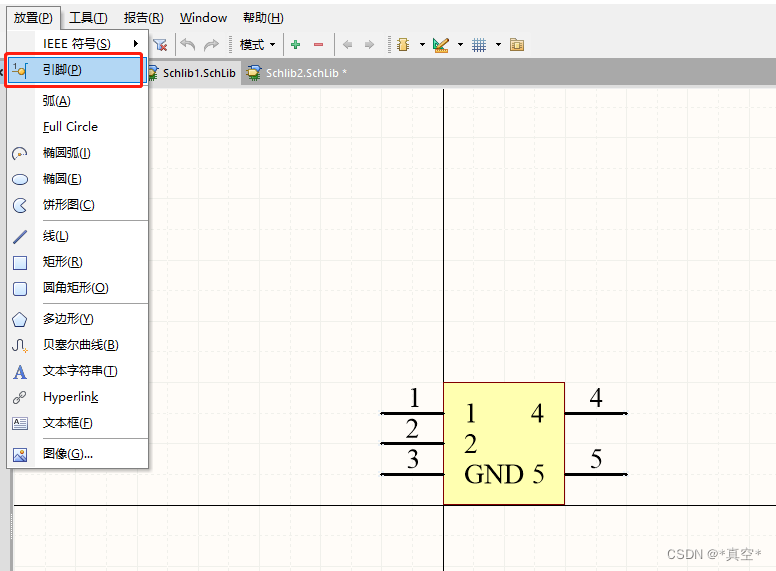Click the yellow chip IEEE symbol icon
This screenshot has height=571, width=776.
click(x=403, y=45)
